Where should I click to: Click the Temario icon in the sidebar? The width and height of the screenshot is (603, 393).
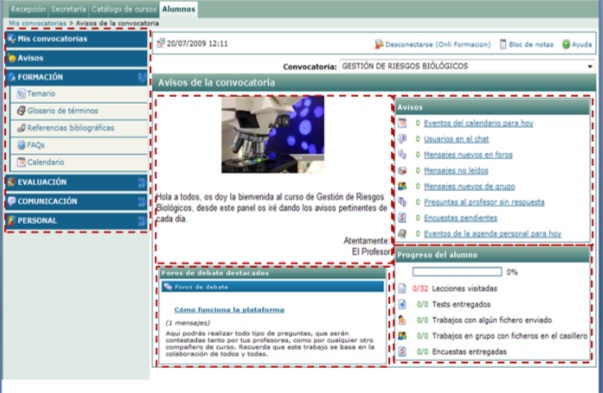21,93
